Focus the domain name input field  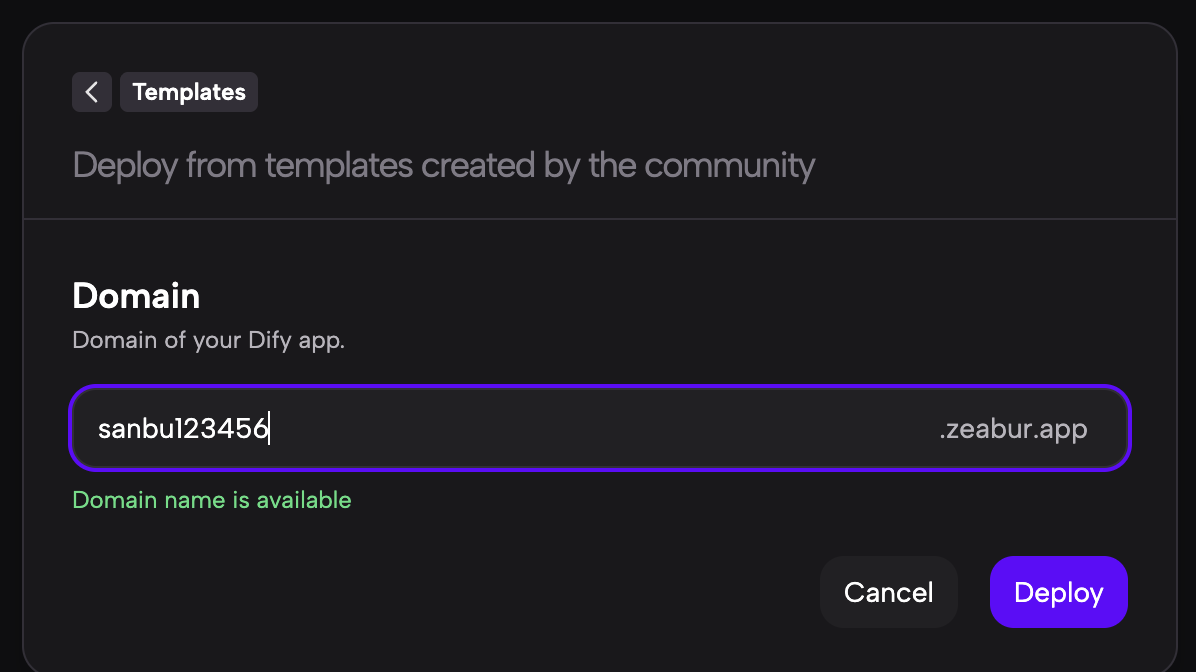(600, 429)
